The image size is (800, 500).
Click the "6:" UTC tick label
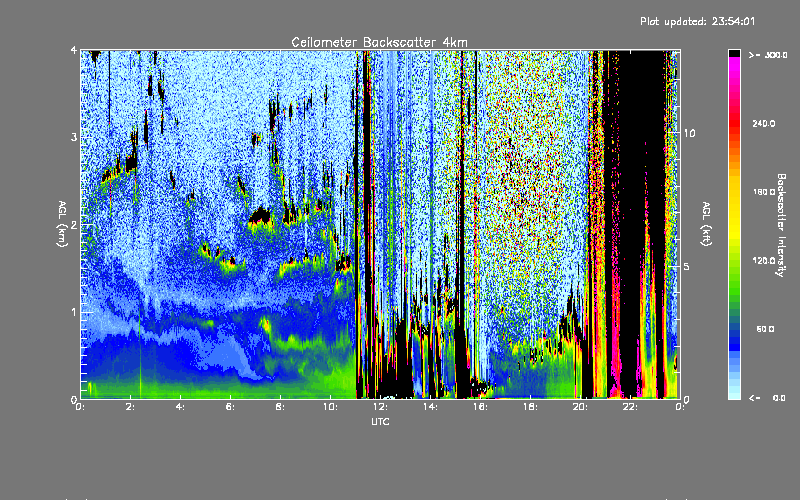coord(230,407)
